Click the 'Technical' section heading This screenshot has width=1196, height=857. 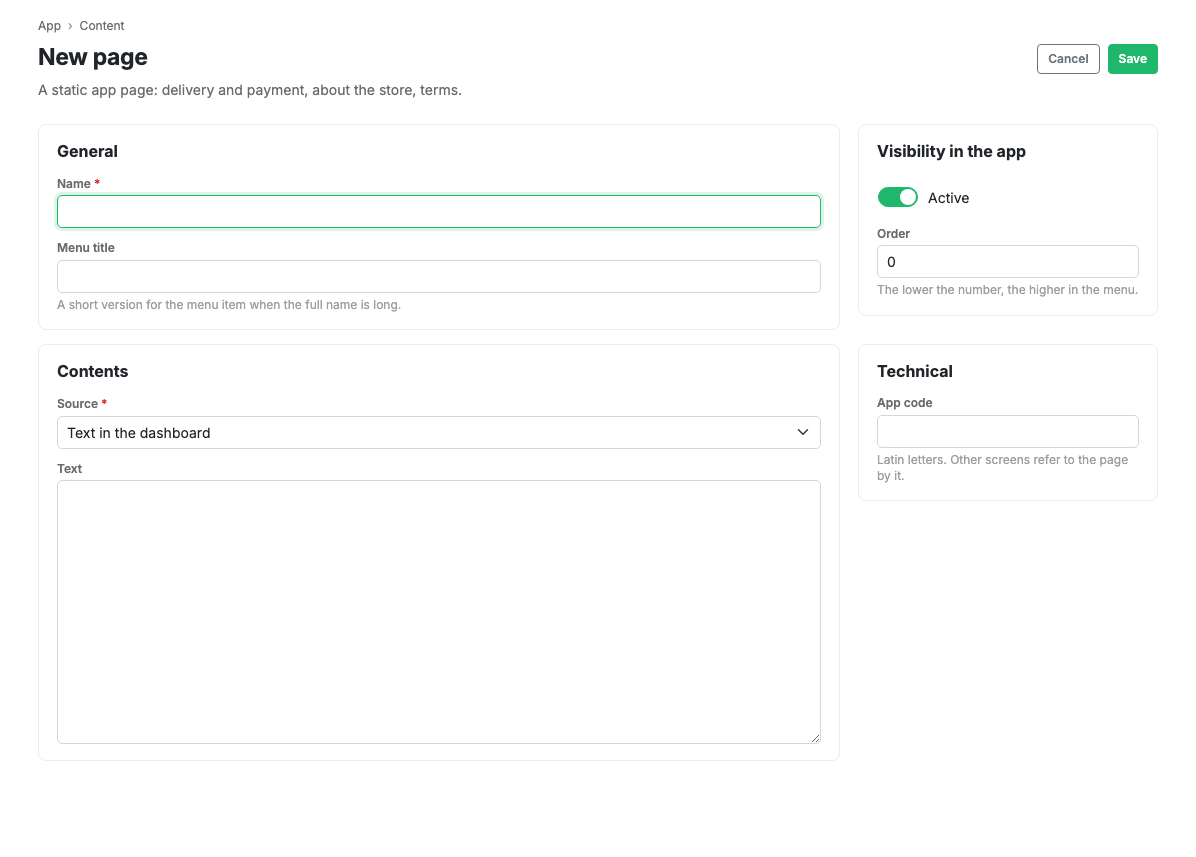pyautogui.click(x=915, y=371)
